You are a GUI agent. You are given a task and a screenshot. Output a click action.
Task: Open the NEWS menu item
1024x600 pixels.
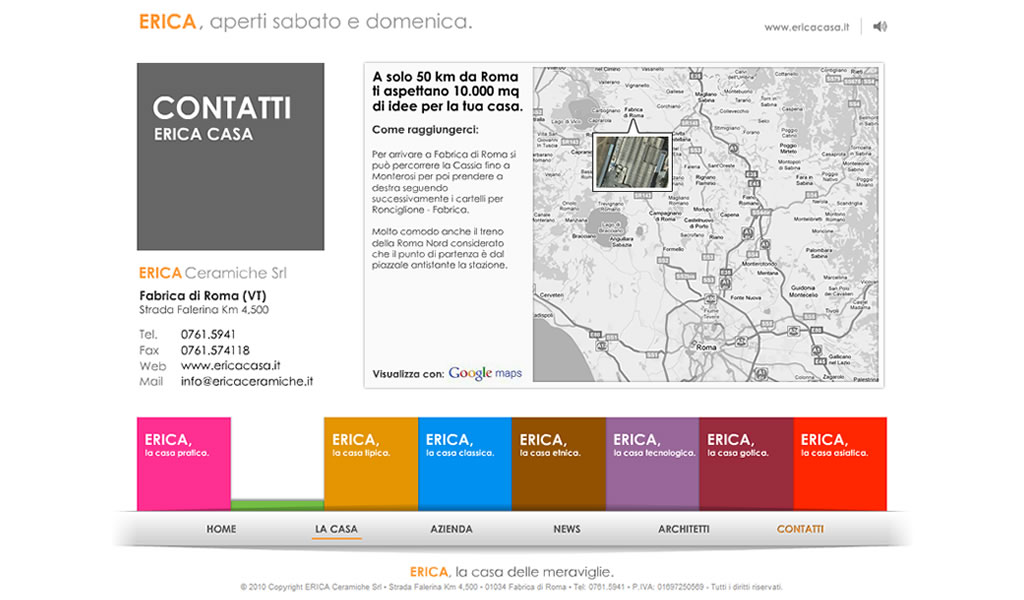[567, 529]
